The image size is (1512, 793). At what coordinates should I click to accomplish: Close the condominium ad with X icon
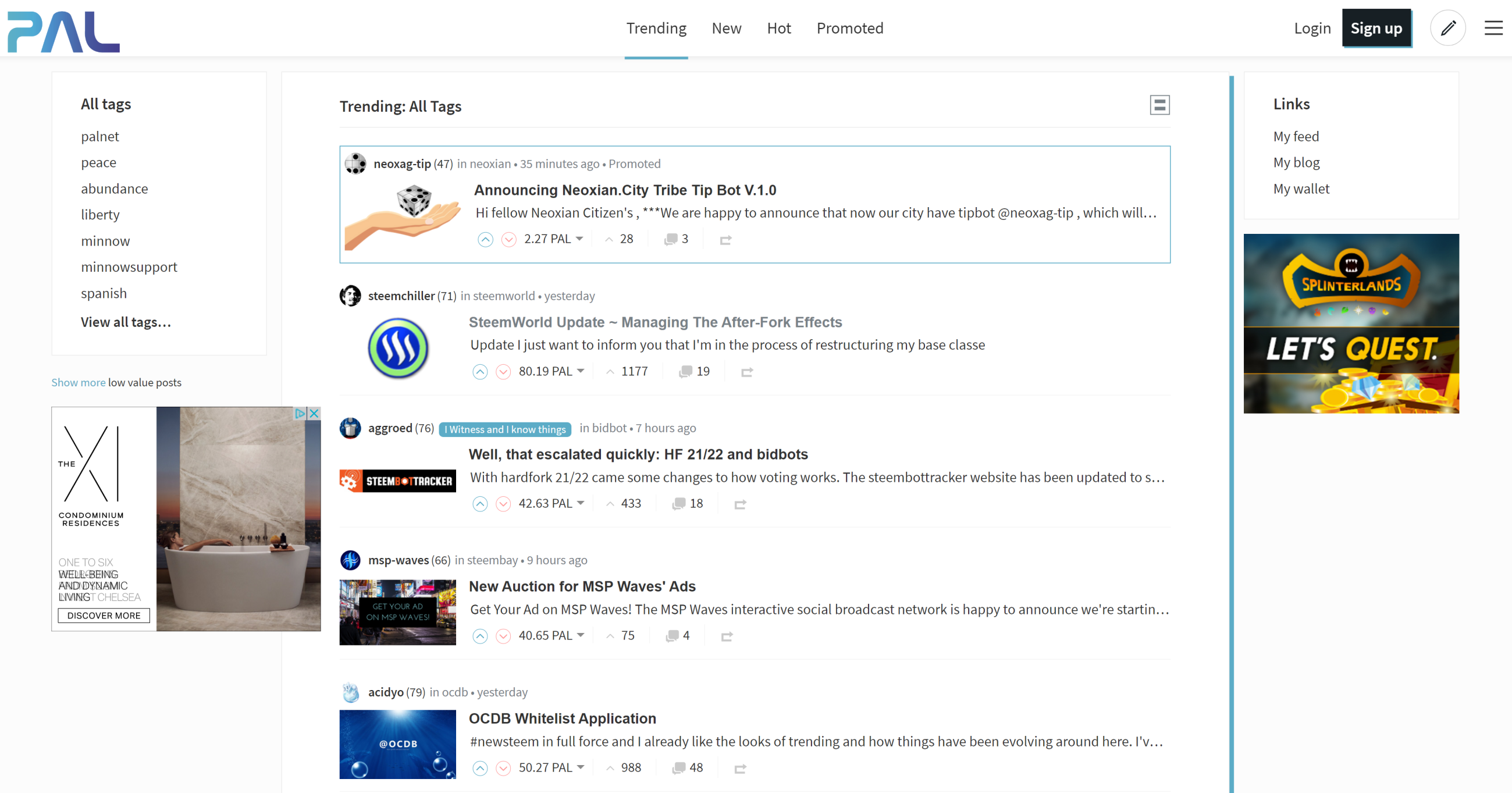click(x=314, y=413)
